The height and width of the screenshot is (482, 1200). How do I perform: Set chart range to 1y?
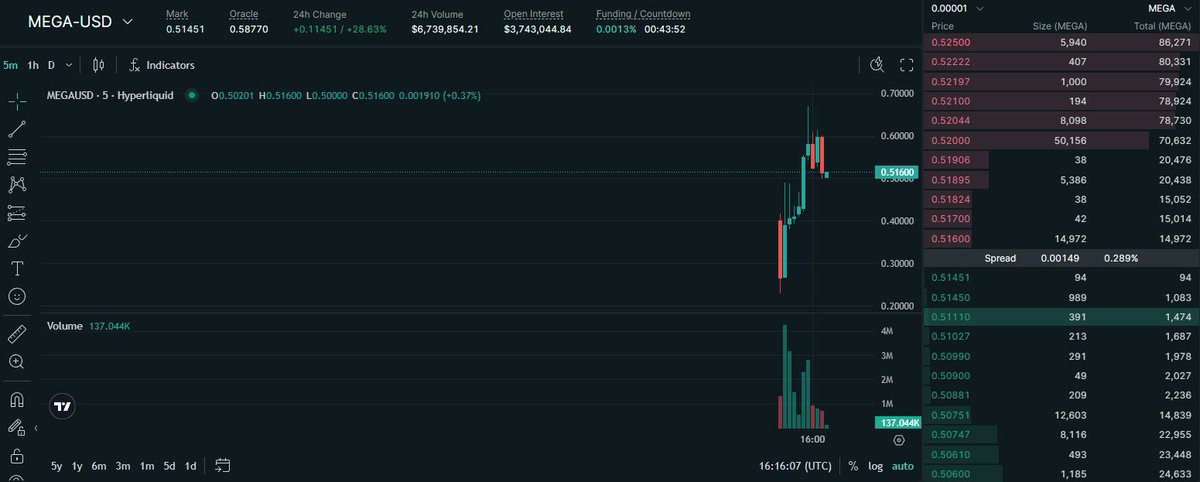coord(77,466)
